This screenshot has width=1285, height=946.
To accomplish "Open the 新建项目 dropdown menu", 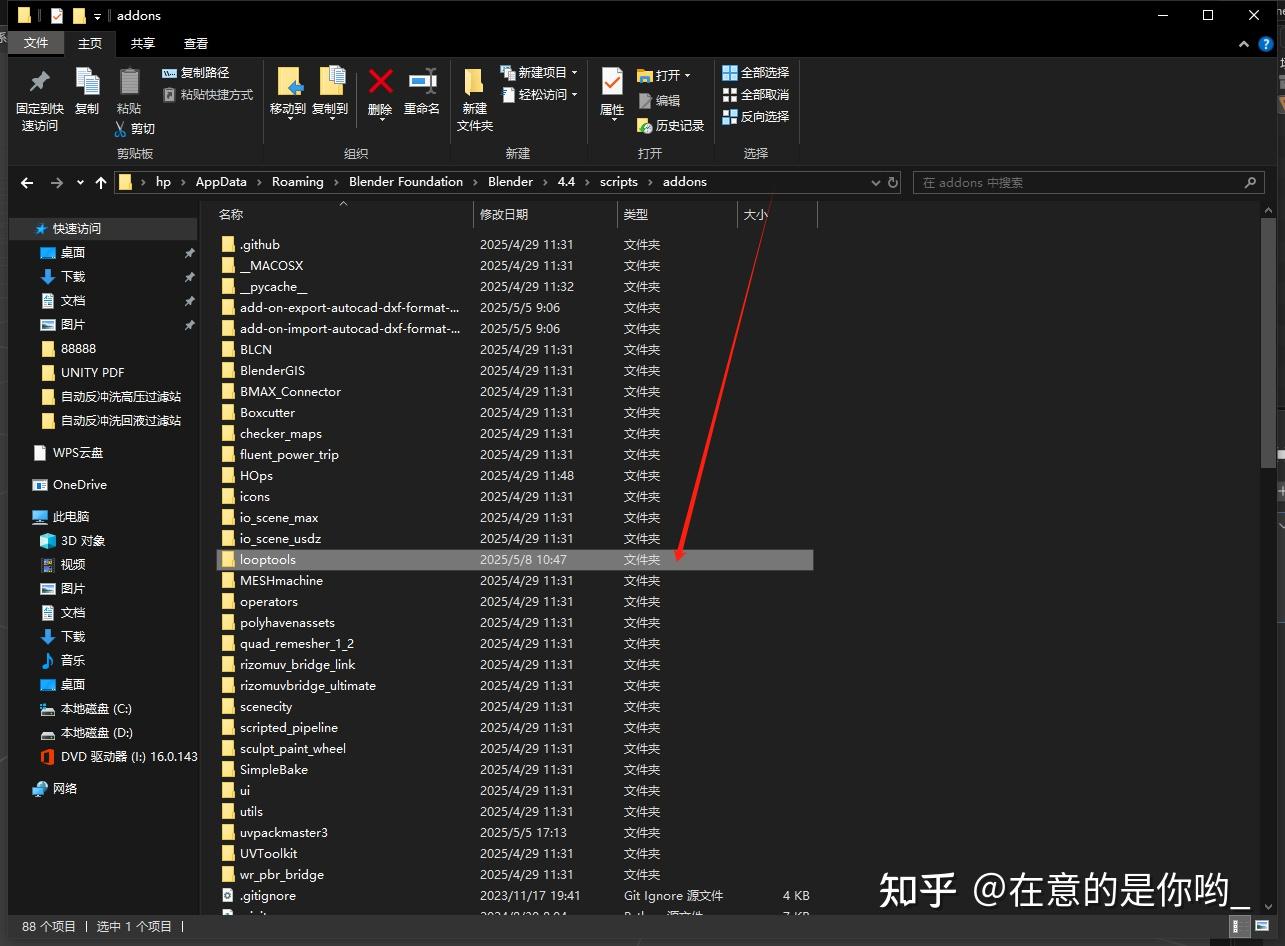I will click(540, 71).
